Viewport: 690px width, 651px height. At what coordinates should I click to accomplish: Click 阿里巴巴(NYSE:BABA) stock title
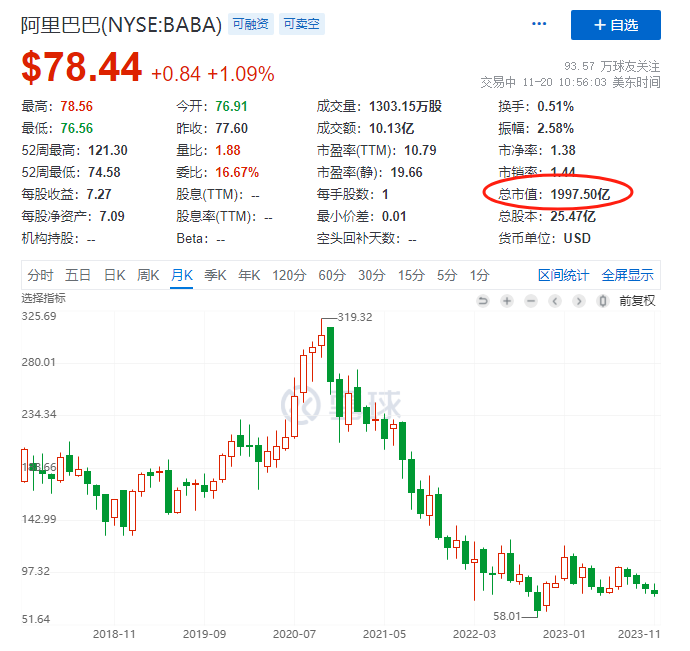click(121, 25)
